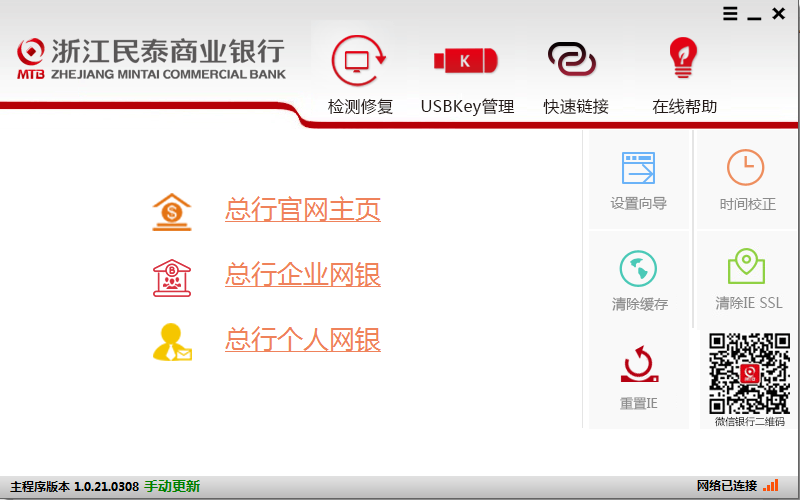Click the 主程序版本 1.0.21.0308 text
Viewport: 800px width, 500px height.
pos(74,486)
